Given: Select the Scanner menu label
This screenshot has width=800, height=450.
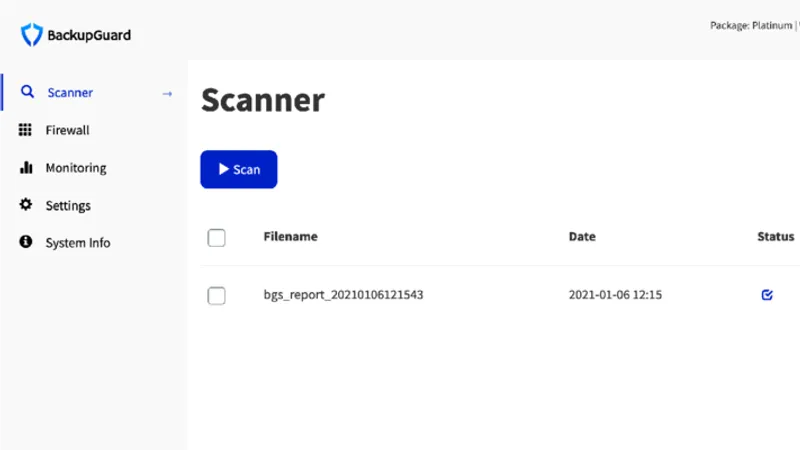Looking at the screenshot, I should point(70,92).
